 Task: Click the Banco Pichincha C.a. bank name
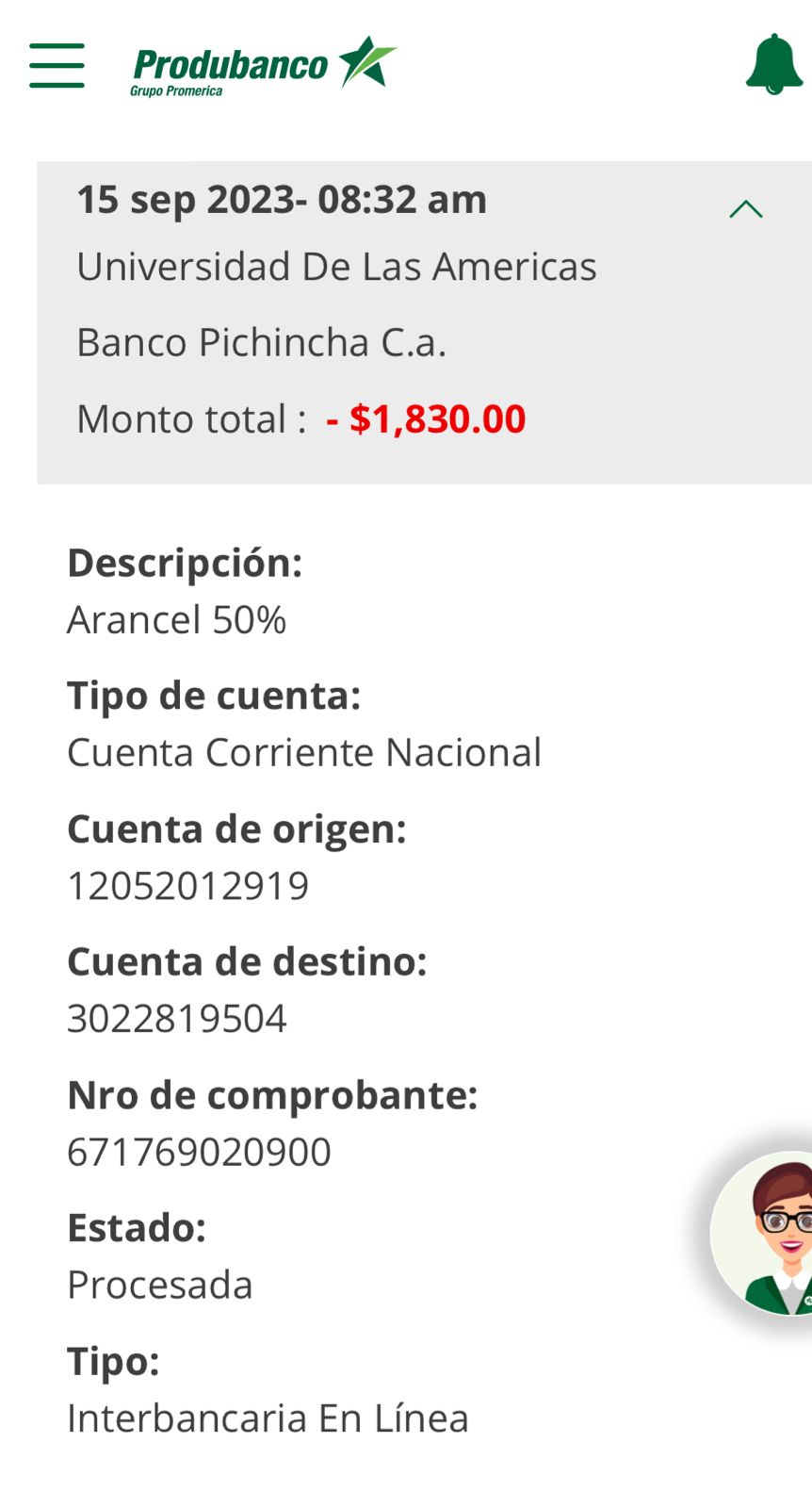[x=261, y=342]
